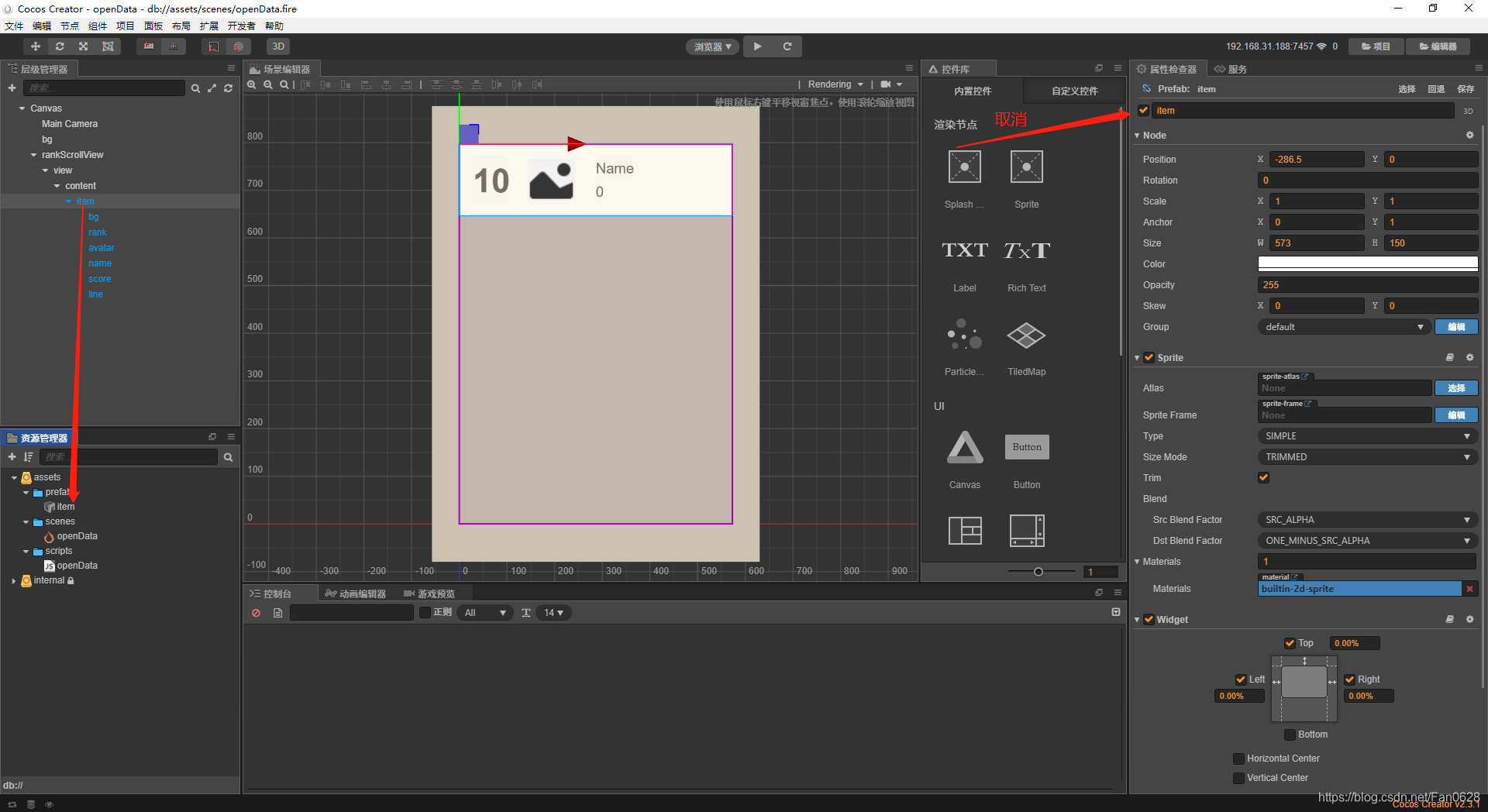Select the score child node
This screenshot has width=1488, height=812.
(x=99, y=279)
